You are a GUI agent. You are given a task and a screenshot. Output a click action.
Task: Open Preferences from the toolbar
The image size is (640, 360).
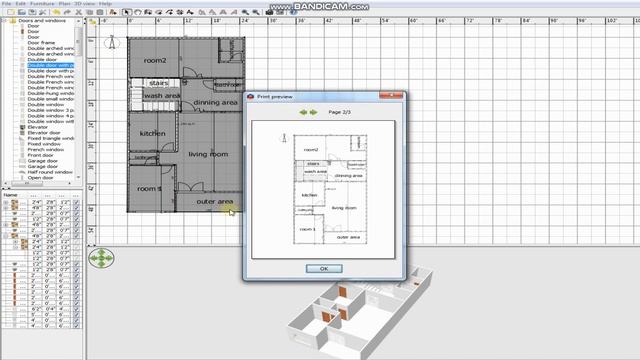[42, 12]
